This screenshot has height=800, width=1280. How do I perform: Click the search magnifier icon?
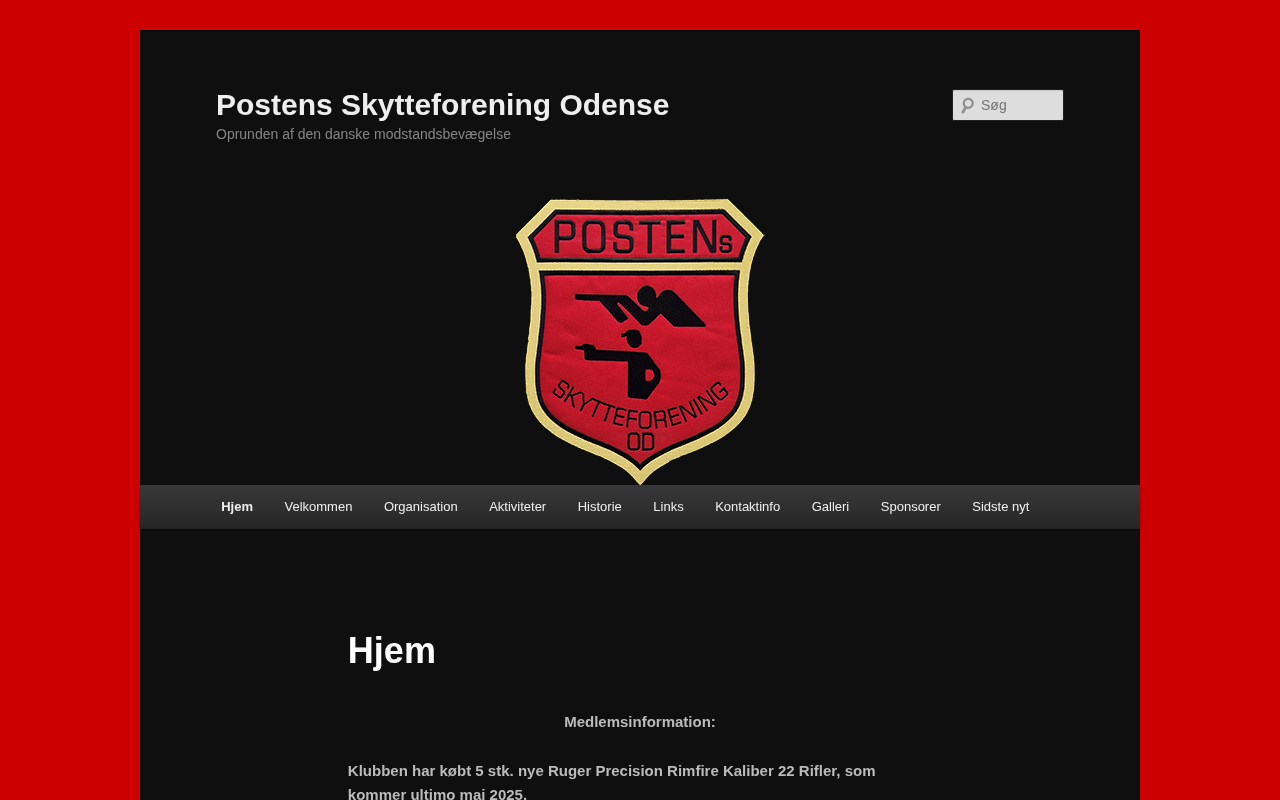tap(967, 105)
